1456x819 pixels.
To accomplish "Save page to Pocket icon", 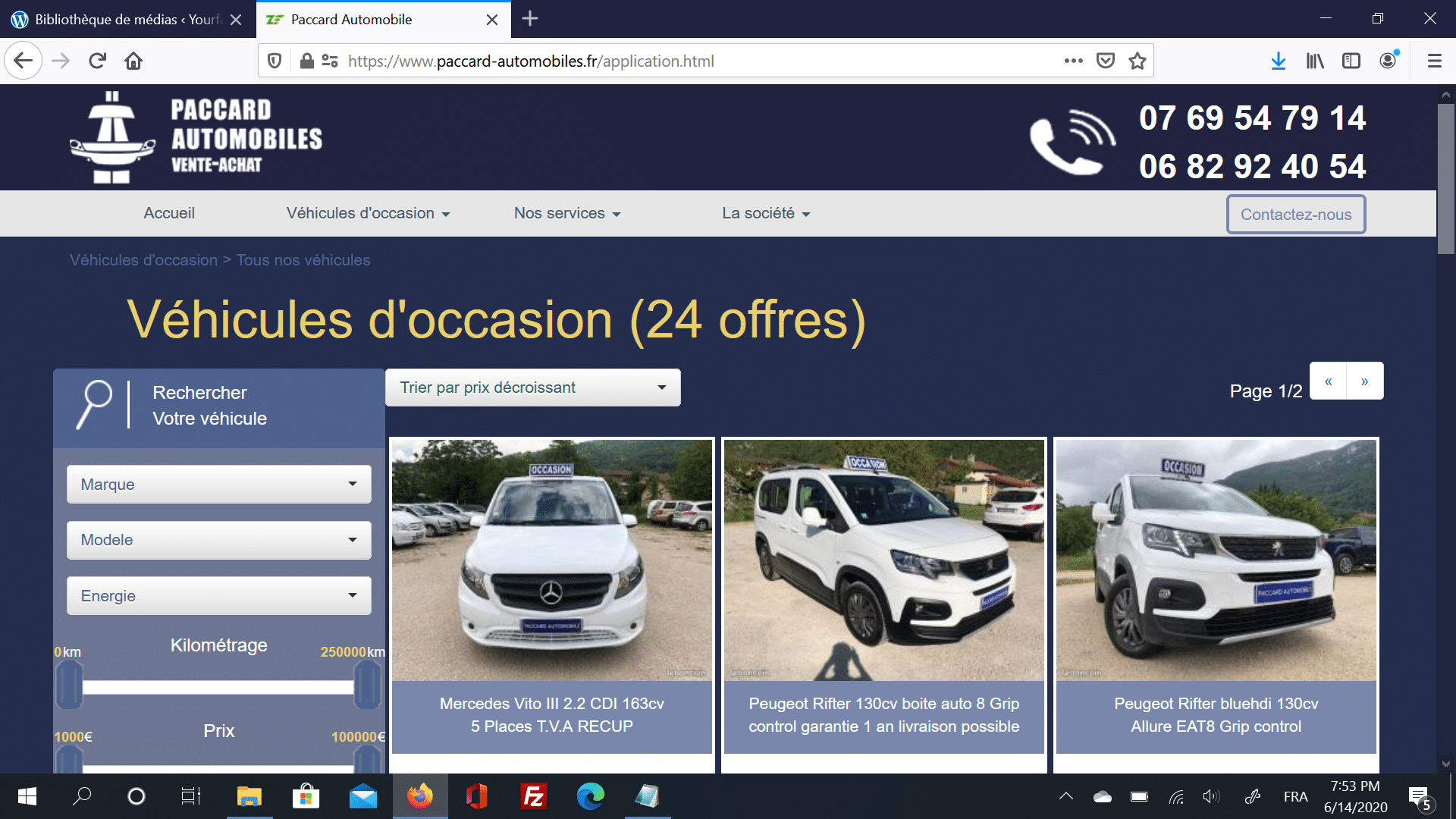I will [1105, 61].
